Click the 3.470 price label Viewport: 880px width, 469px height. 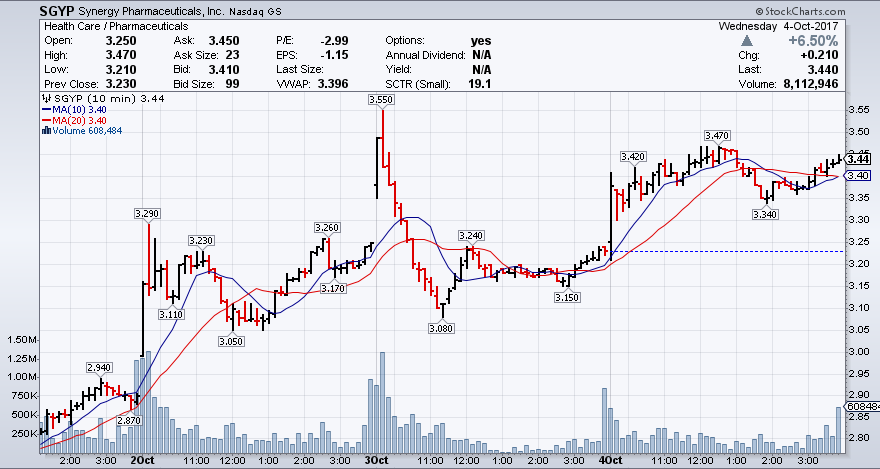[x=716, y=135]
